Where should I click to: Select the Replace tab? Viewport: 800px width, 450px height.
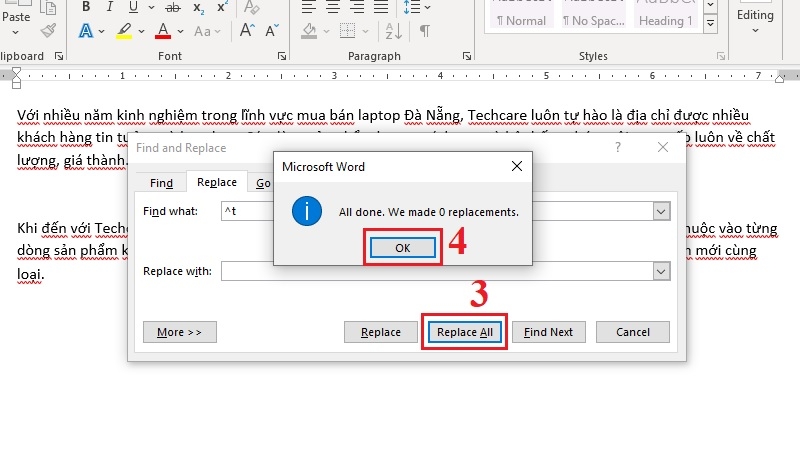click(x=217, y=182)
